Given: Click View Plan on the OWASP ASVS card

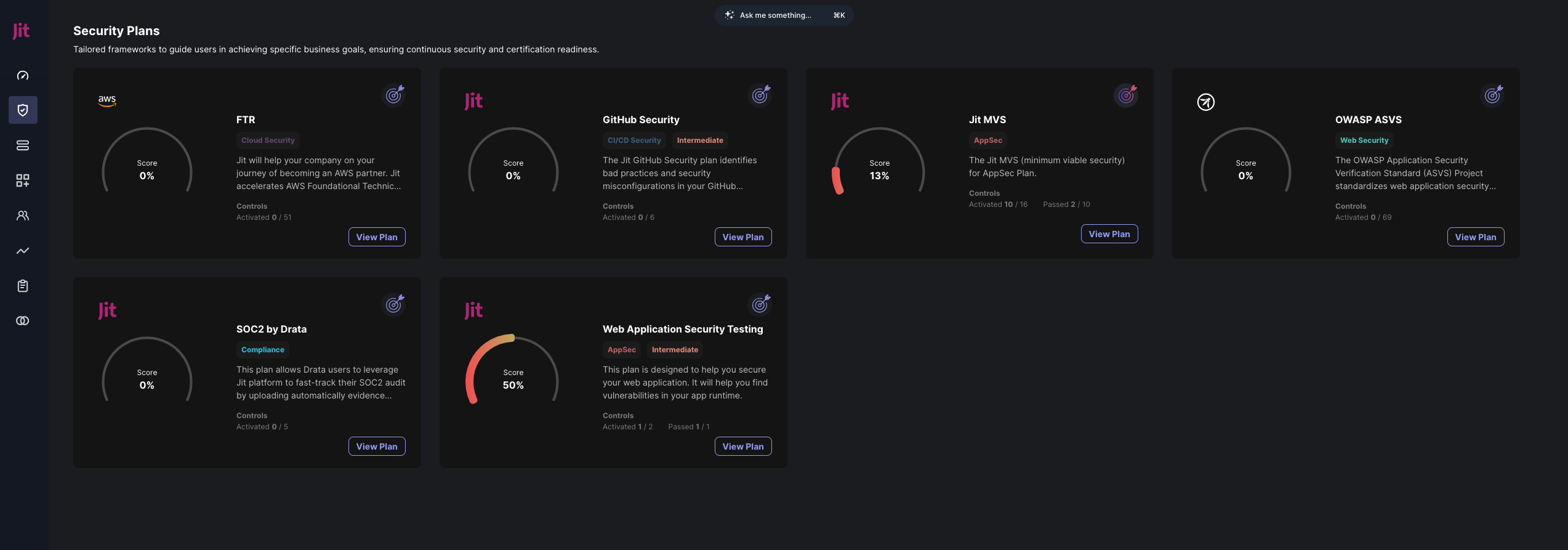Looking at the screenshot, I should (1475, 237).
